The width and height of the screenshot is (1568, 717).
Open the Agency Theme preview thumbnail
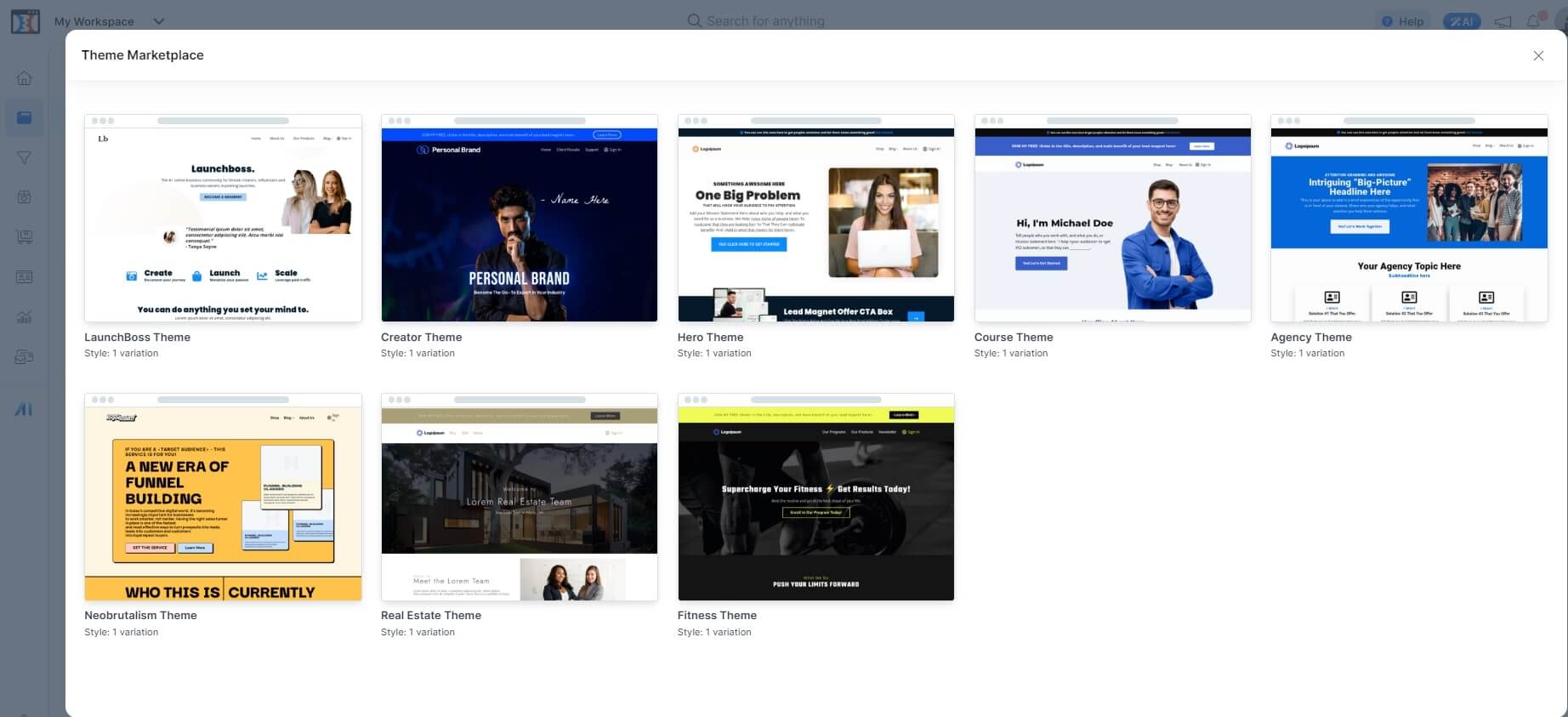tap(1409, 218)
